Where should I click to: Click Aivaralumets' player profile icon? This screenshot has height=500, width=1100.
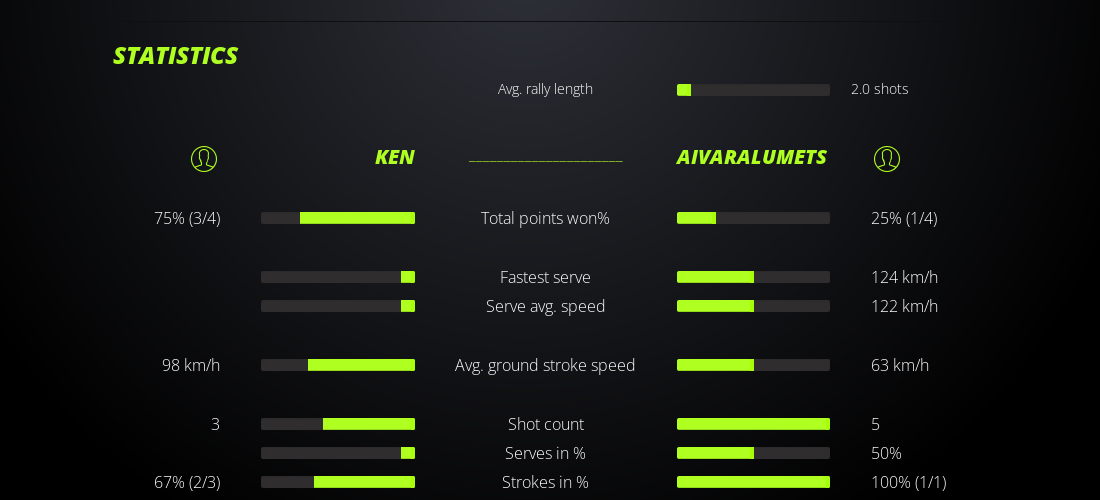tap(887, 158)
